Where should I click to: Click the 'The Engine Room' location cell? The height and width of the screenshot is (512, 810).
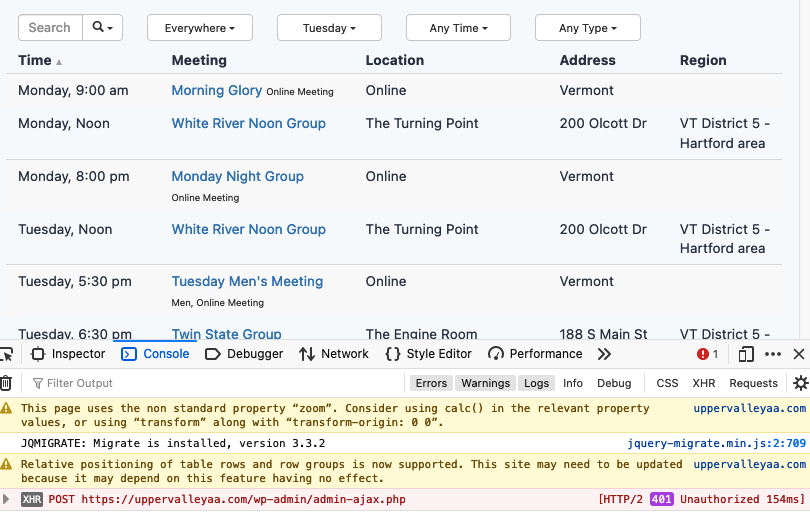[x=422, y=334]
